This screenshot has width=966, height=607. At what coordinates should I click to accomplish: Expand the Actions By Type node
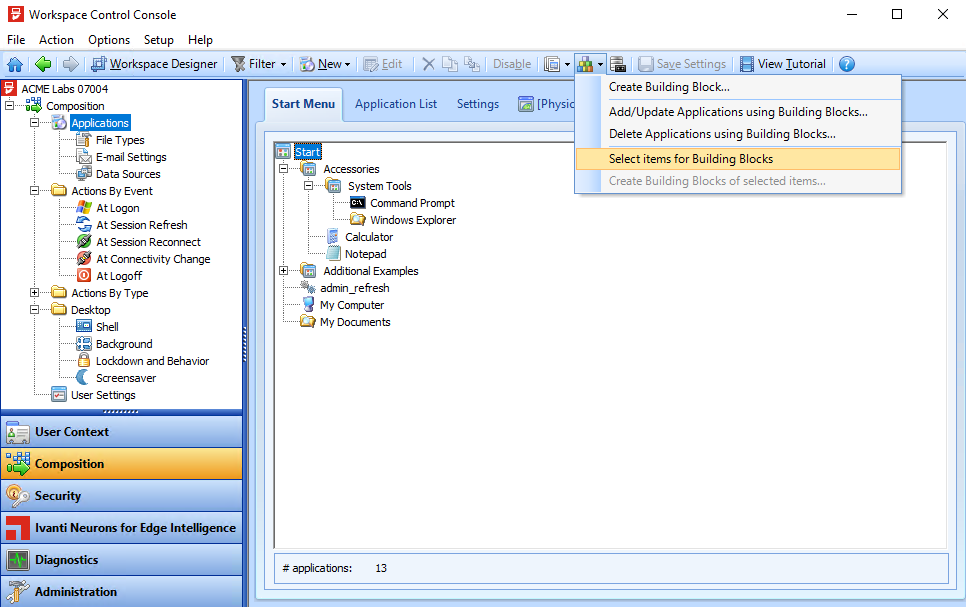pyautogui.click(x=34, y=293)
